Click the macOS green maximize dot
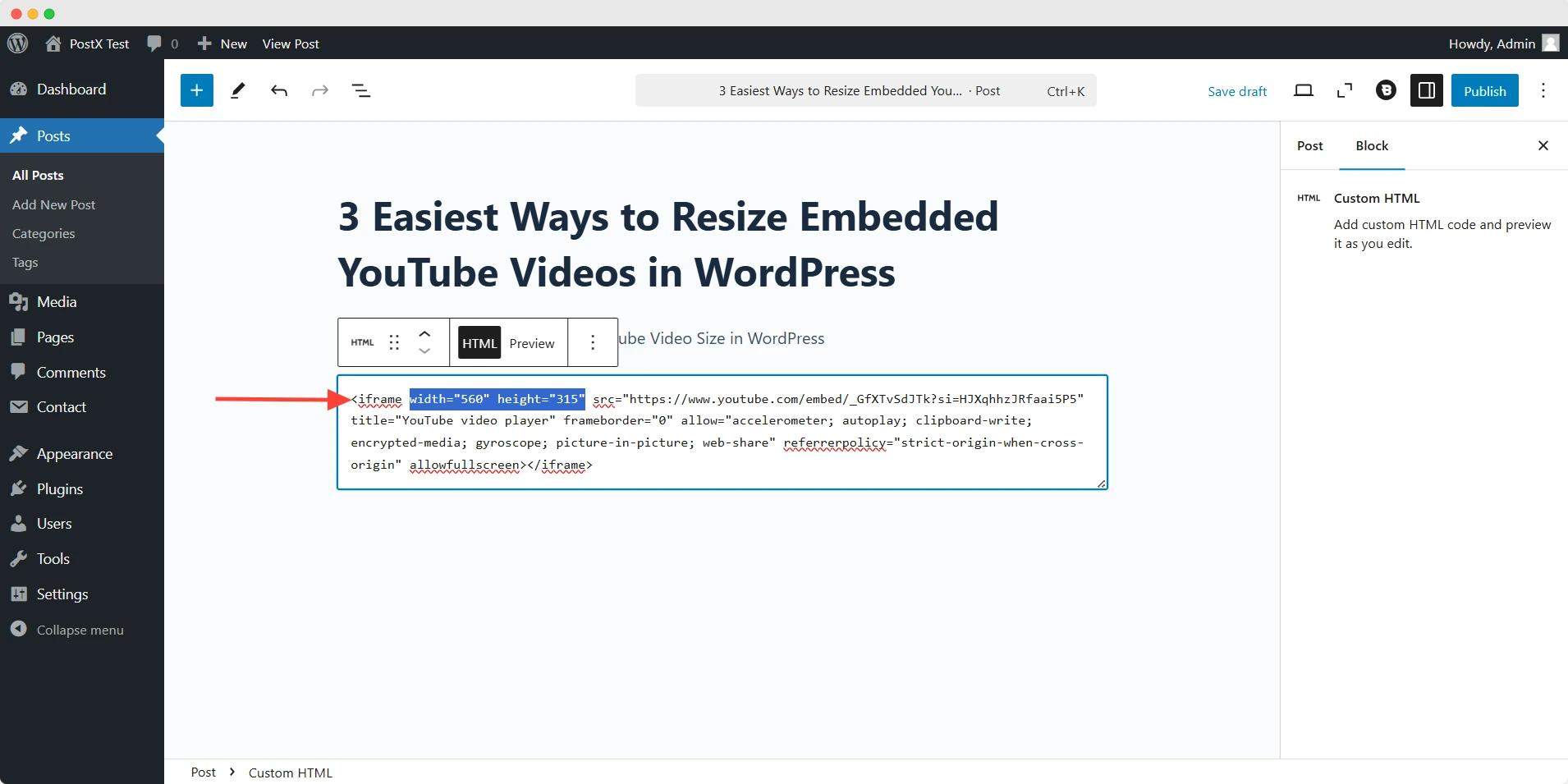The height and width of the screenshot is (784, 1568). coord(49,14)
